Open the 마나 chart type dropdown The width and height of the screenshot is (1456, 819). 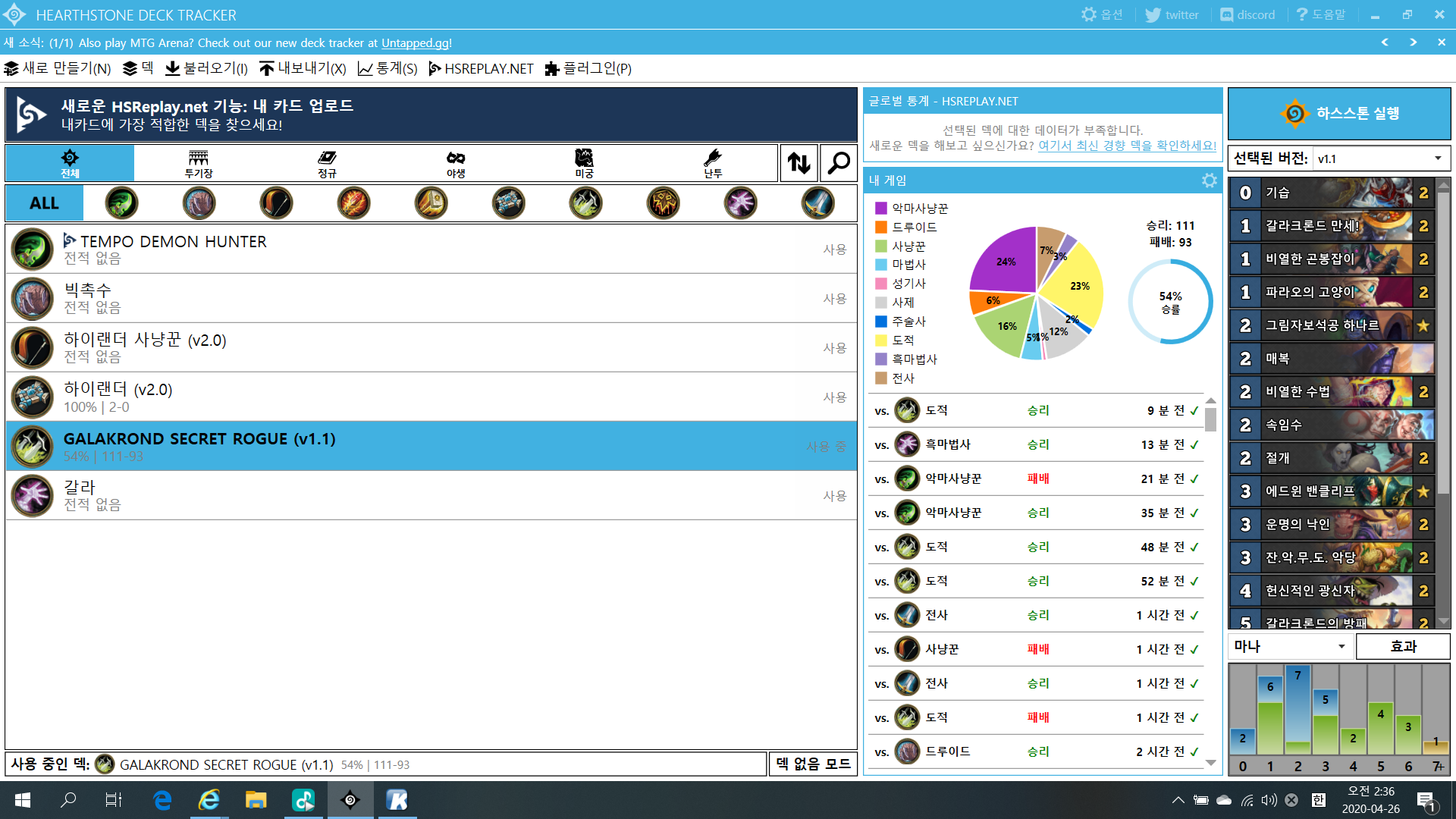coord(1290,646)
